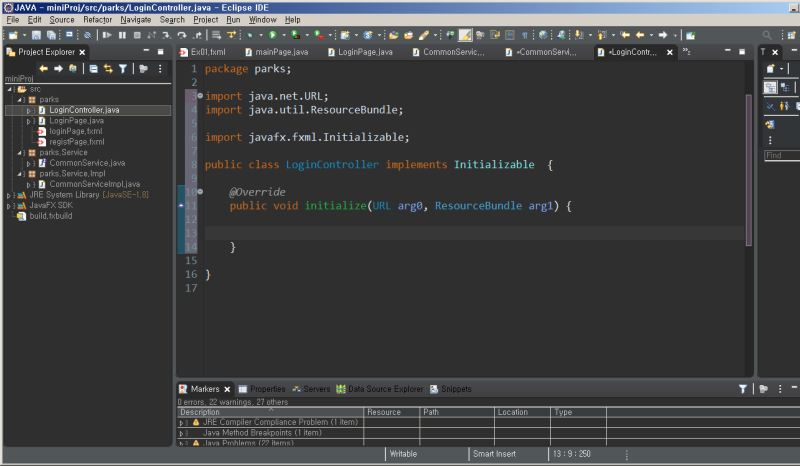Click the Next Annotation down-arrow icon
800x466 pixels.
(x=579, y=35)
